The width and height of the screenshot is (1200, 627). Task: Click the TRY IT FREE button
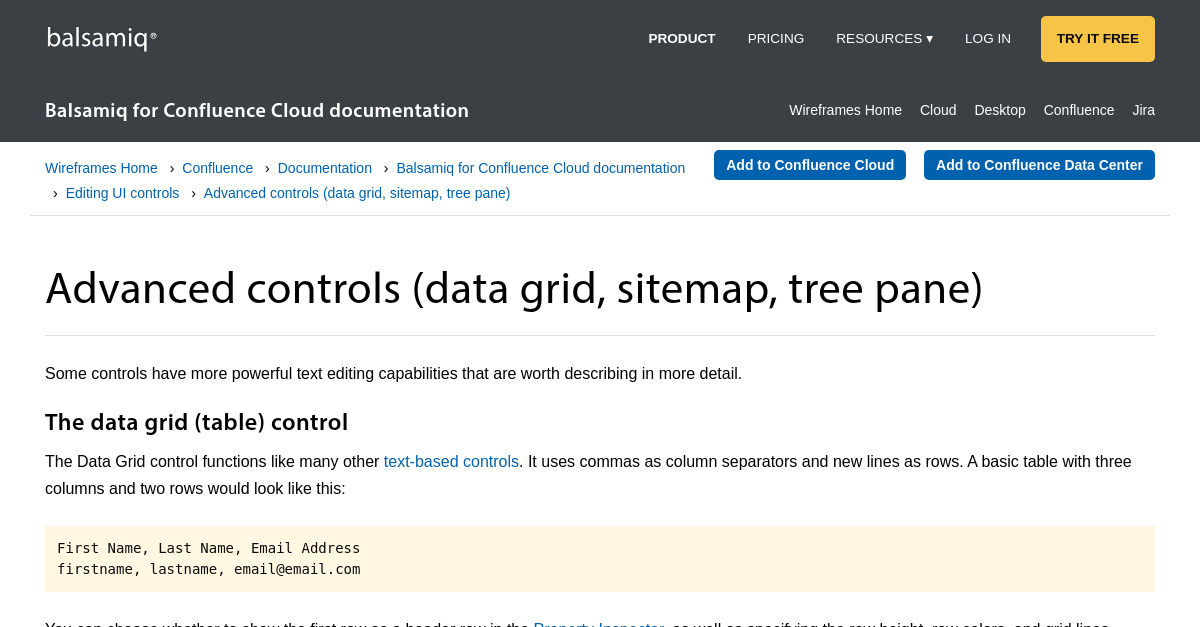click(x=1098, y=39)
